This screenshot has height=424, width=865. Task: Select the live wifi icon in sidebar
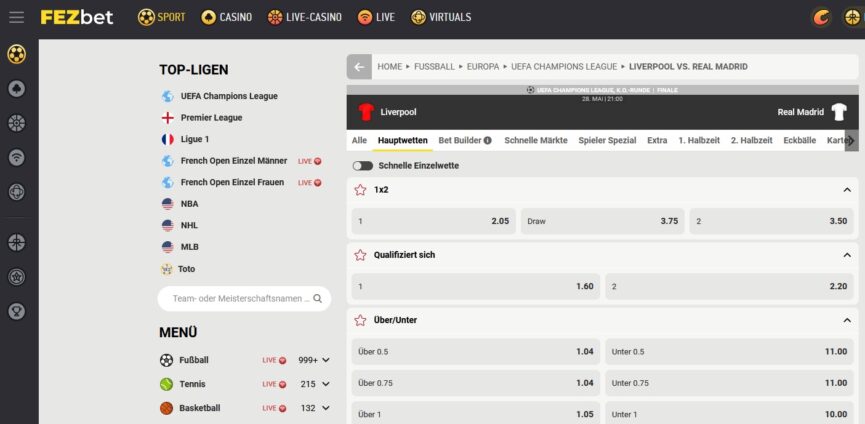coord(17,158)
